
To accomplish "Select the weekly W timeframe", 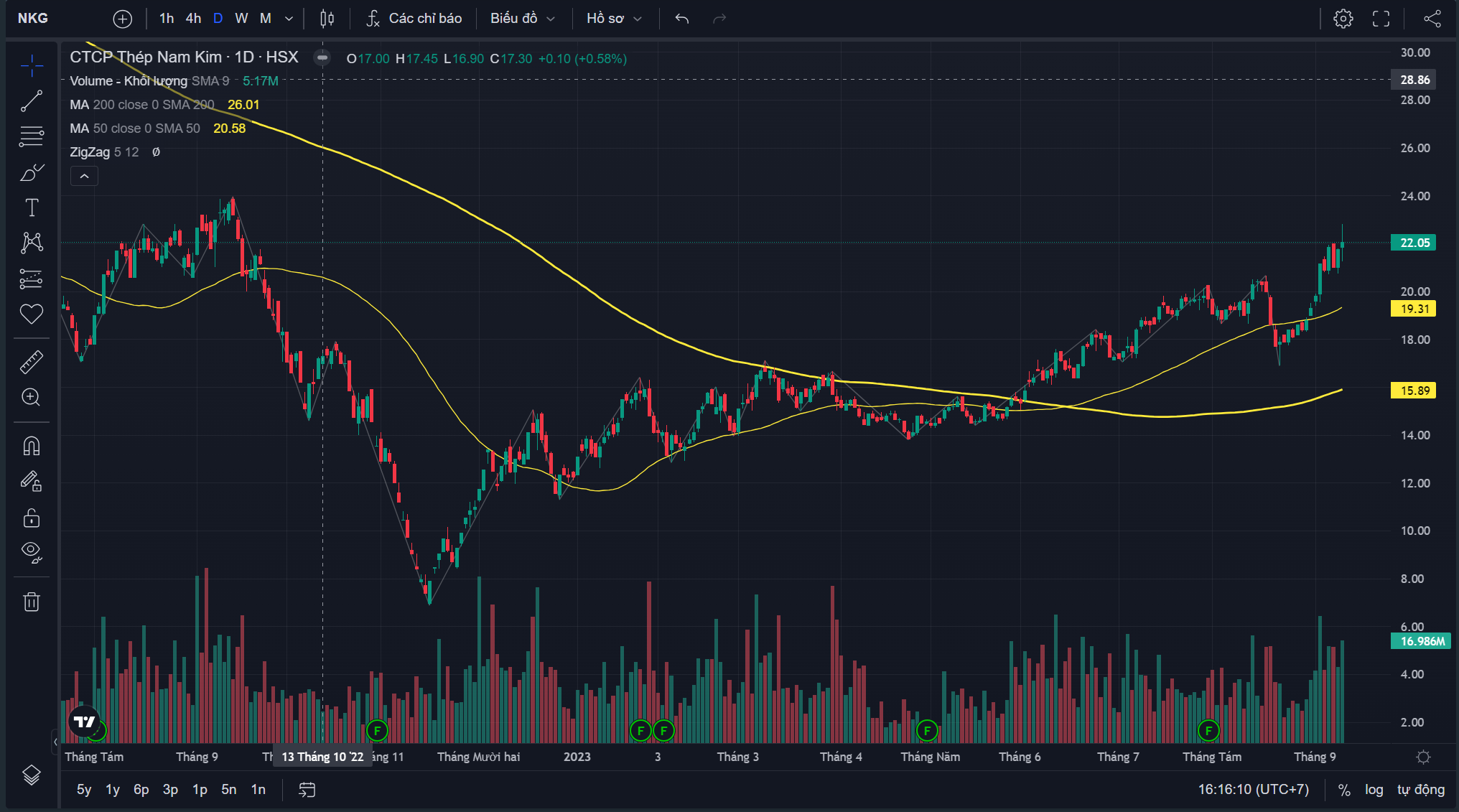I will pos(241,19).
